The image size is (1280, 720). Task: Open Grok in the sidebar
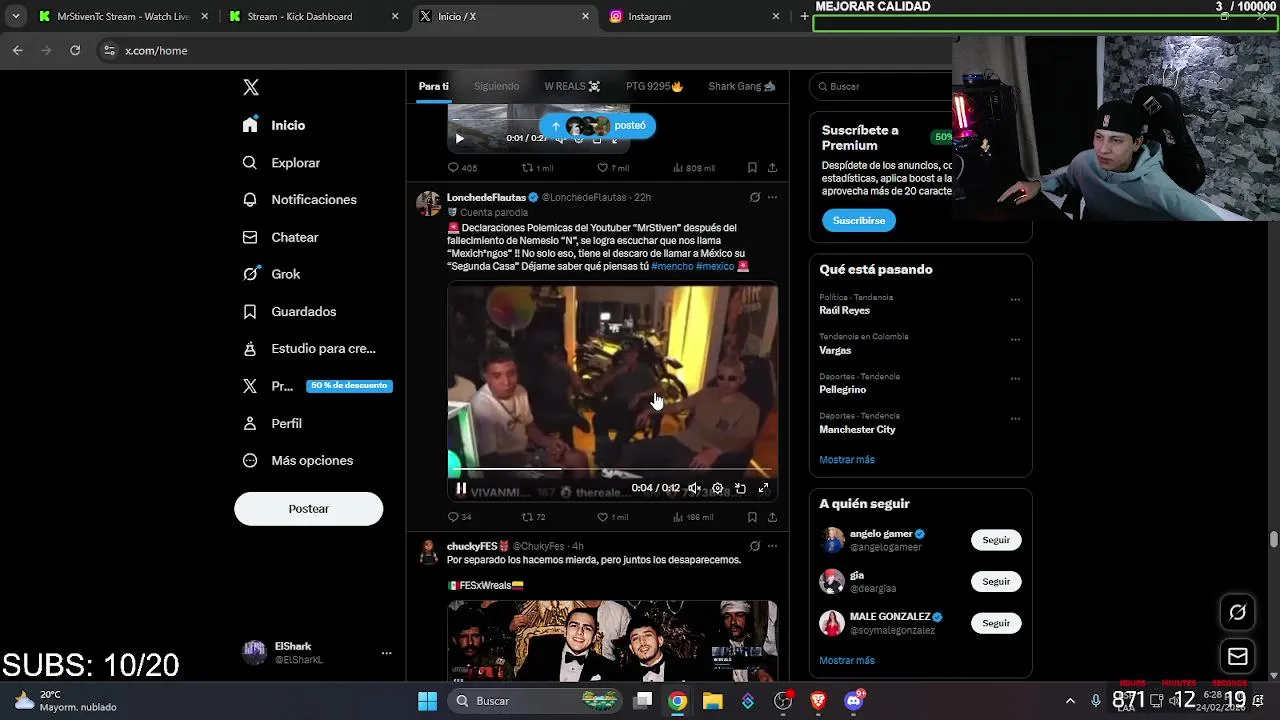pos(271,274)
